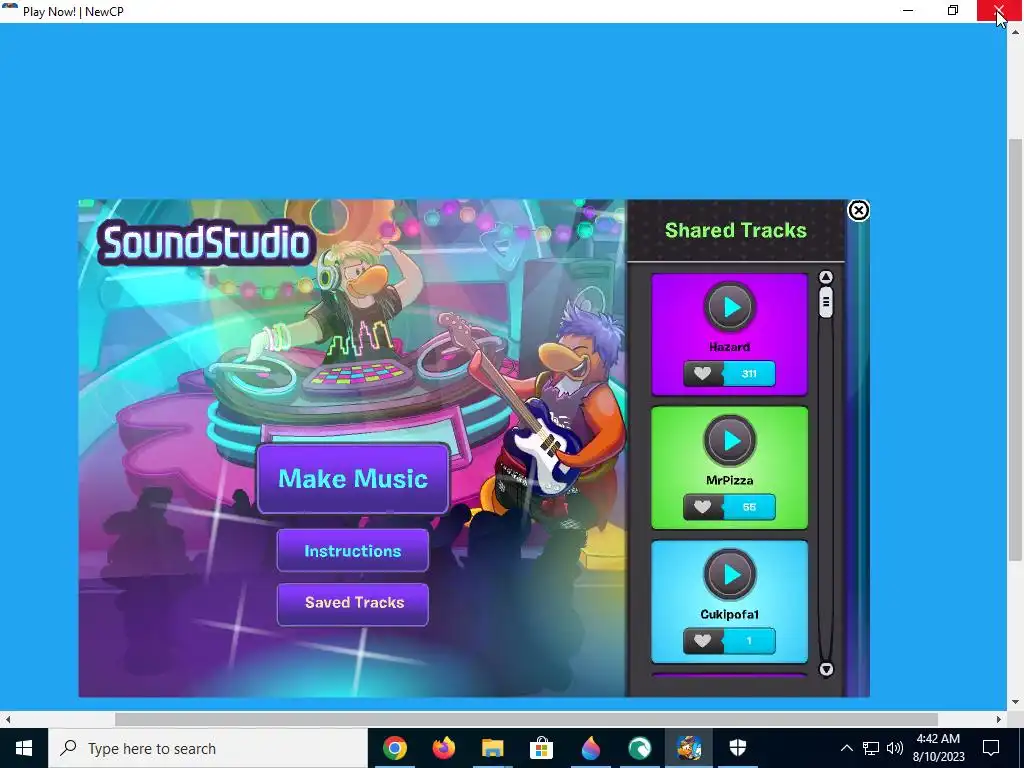Open Microsoft Store from the taskbar

tap(541, 748)
